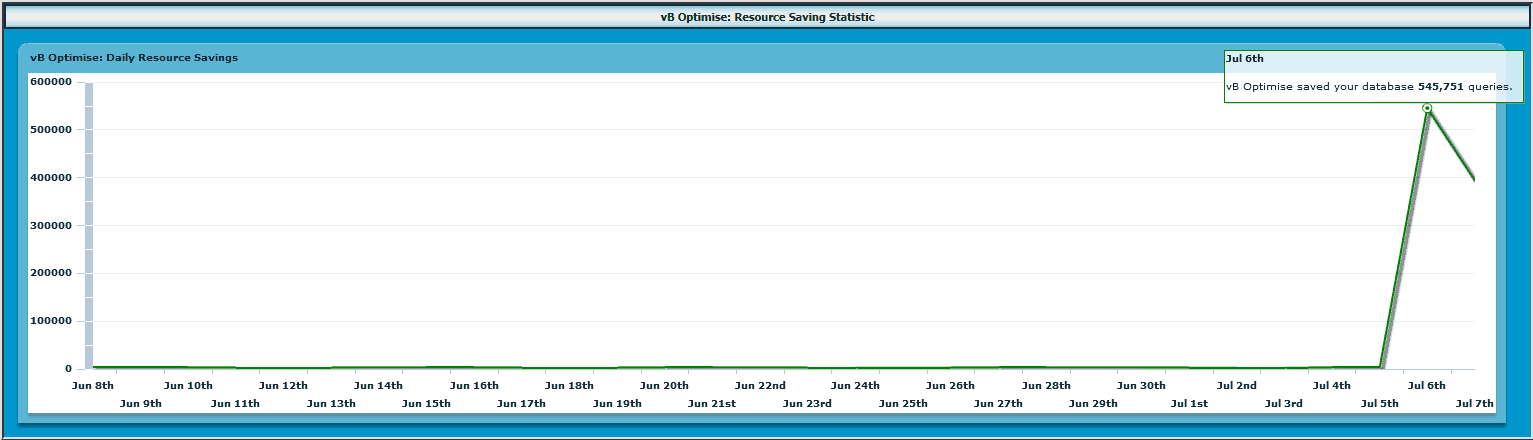Select the Jun 28th axis label
This screenshot has height=440, width=1533.
(1046, 385)
